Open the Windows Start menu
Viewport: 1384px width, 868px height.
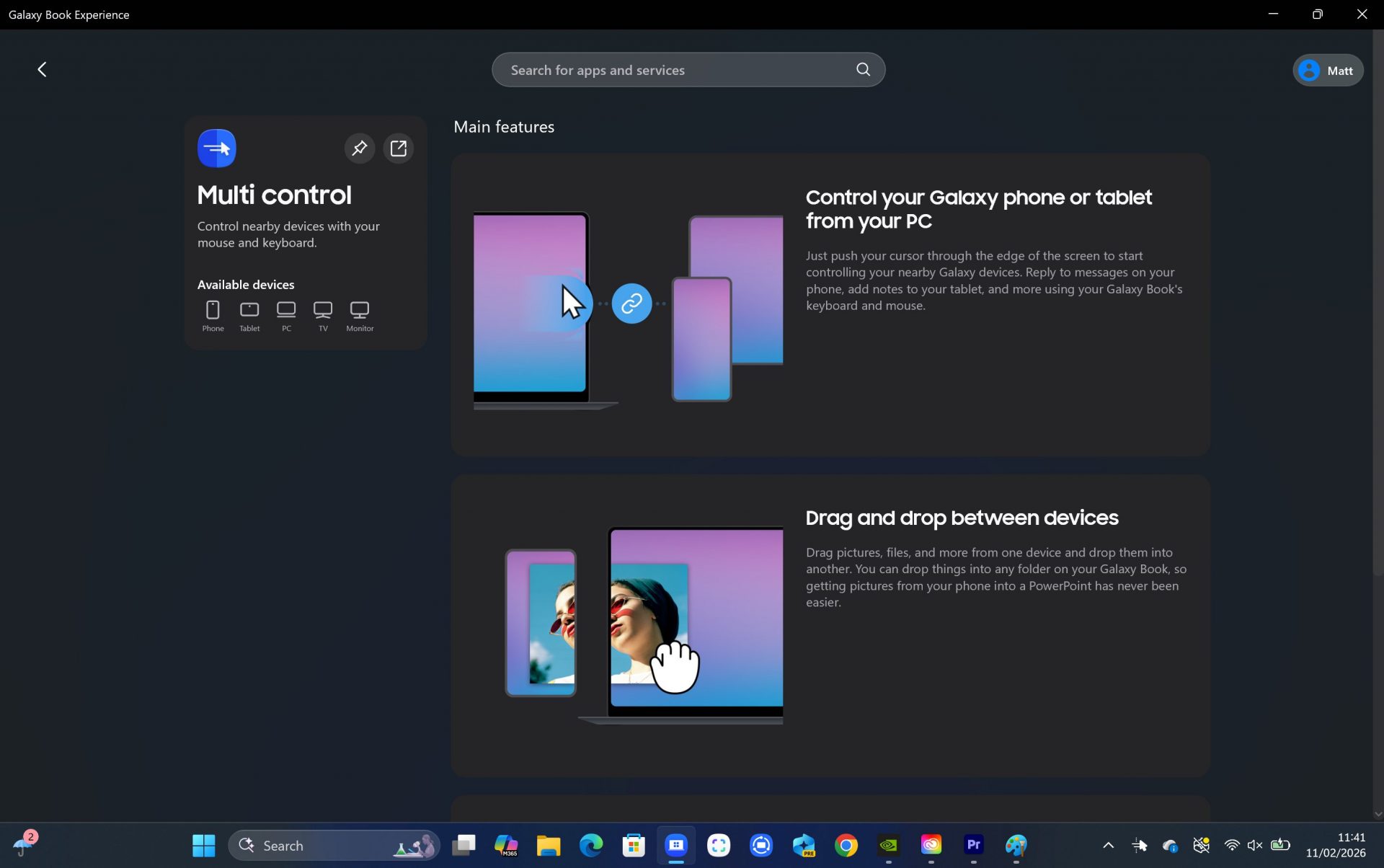coord(203,845)
